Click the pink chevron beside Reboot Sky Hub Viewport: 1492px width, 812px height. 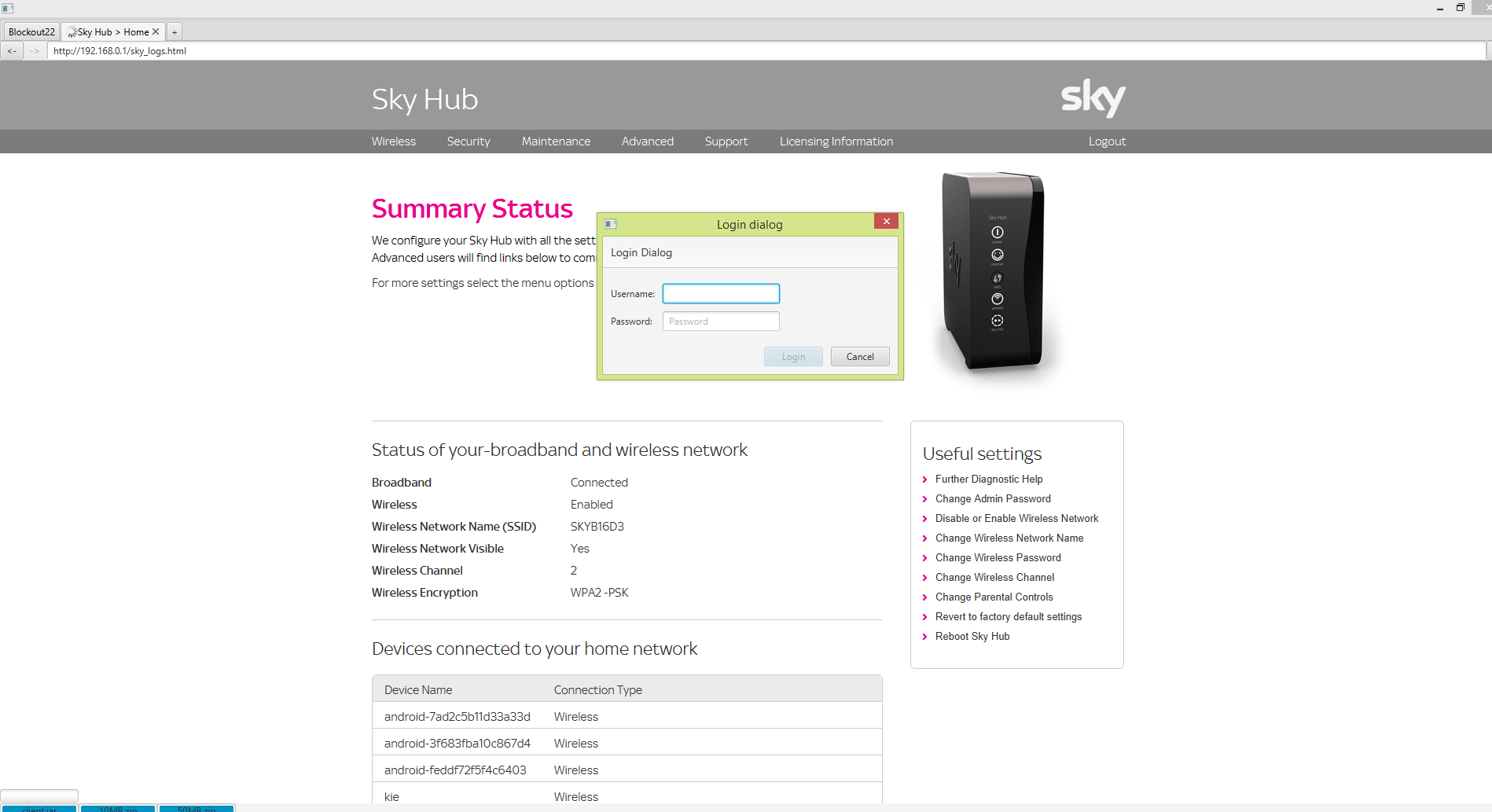tap(924, 637)
